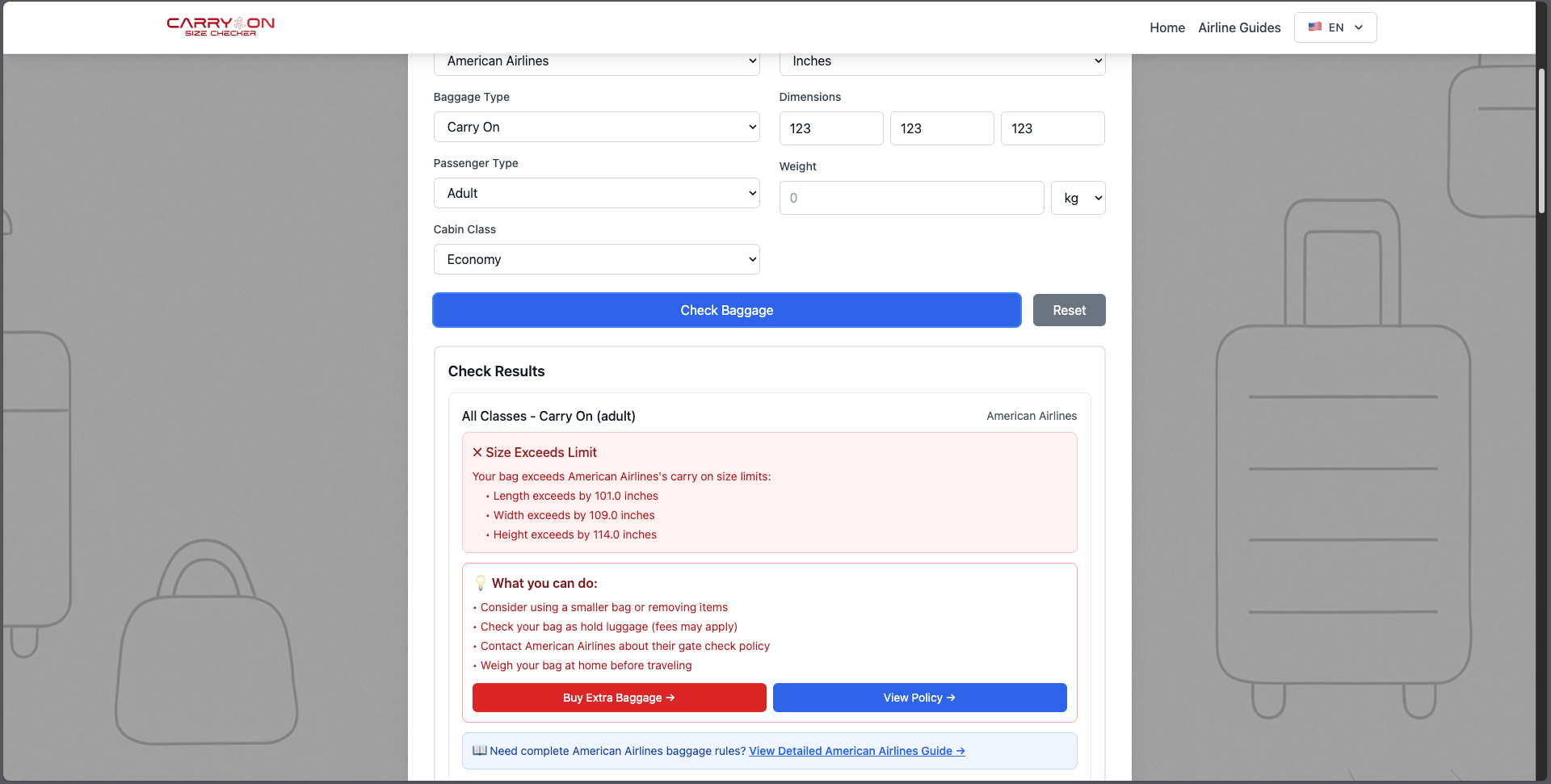Click the US flag language icon
This screenshot has width=1551, height=784.
click(x=1314, y=27)
